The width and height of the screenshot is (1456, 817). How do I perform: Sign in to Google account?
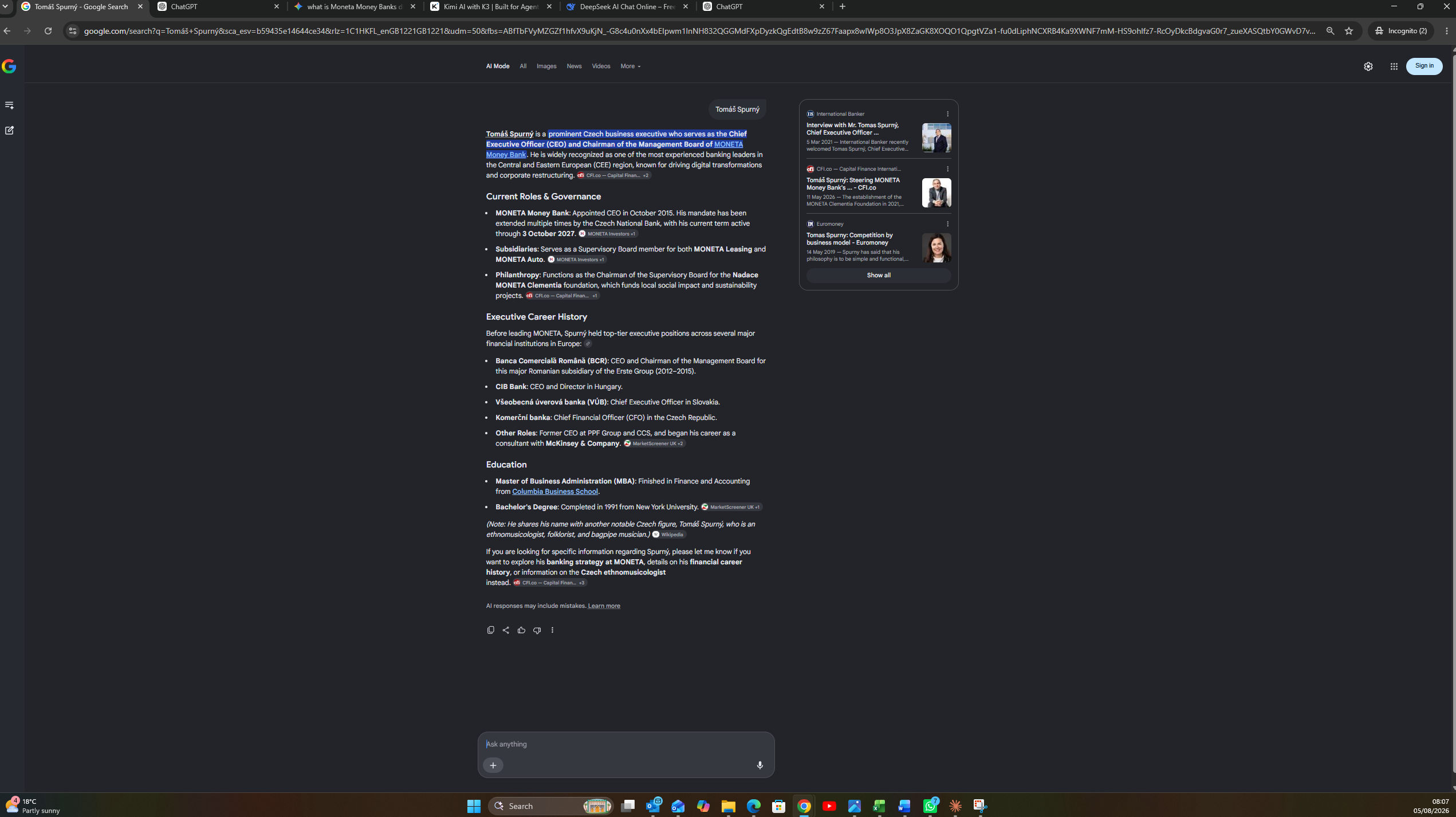[x=1424, y=66]
